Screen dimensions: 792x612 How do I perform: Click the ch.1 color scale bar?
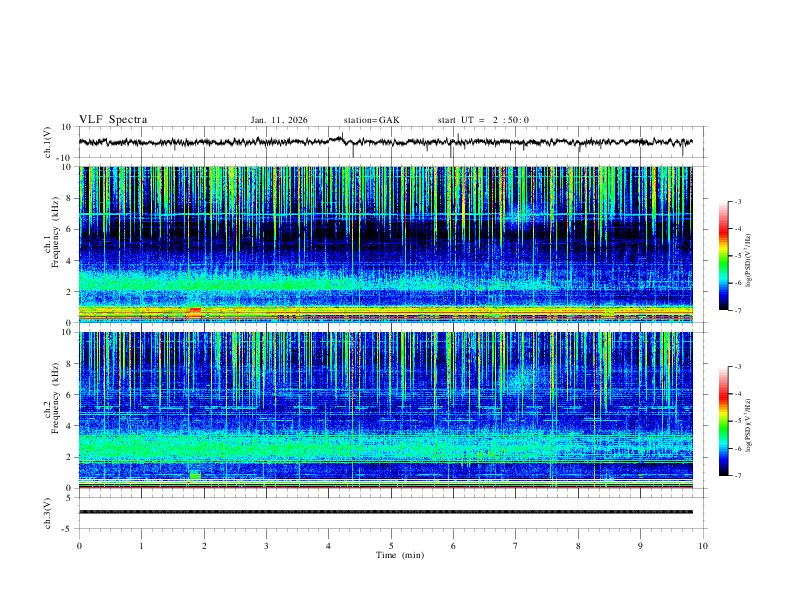click(723, 256)
